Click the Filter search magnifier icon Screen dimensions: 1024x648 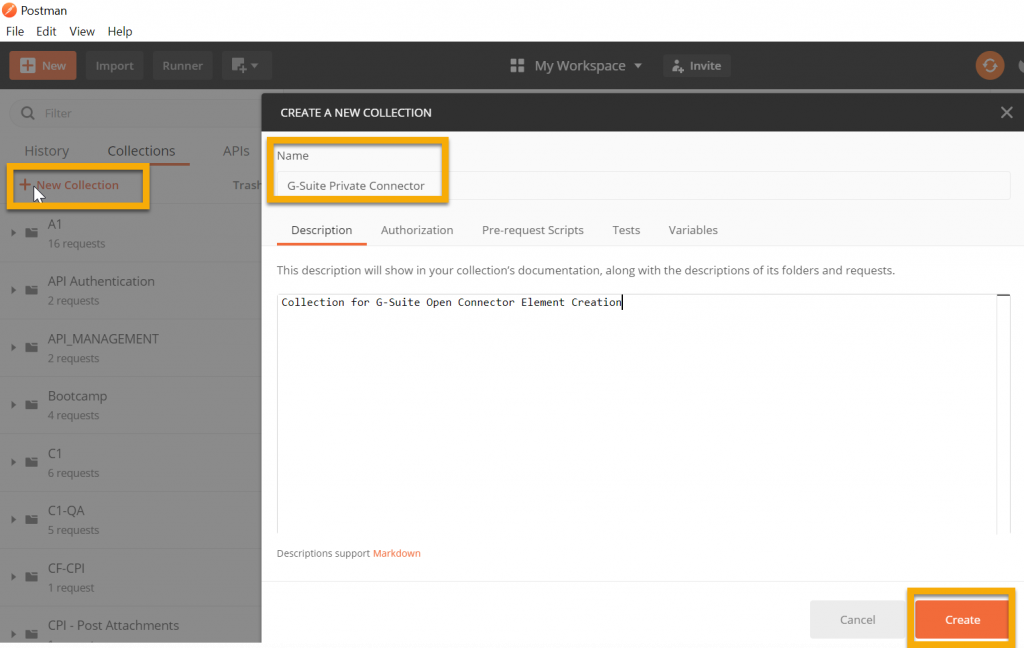click(27, 113)
